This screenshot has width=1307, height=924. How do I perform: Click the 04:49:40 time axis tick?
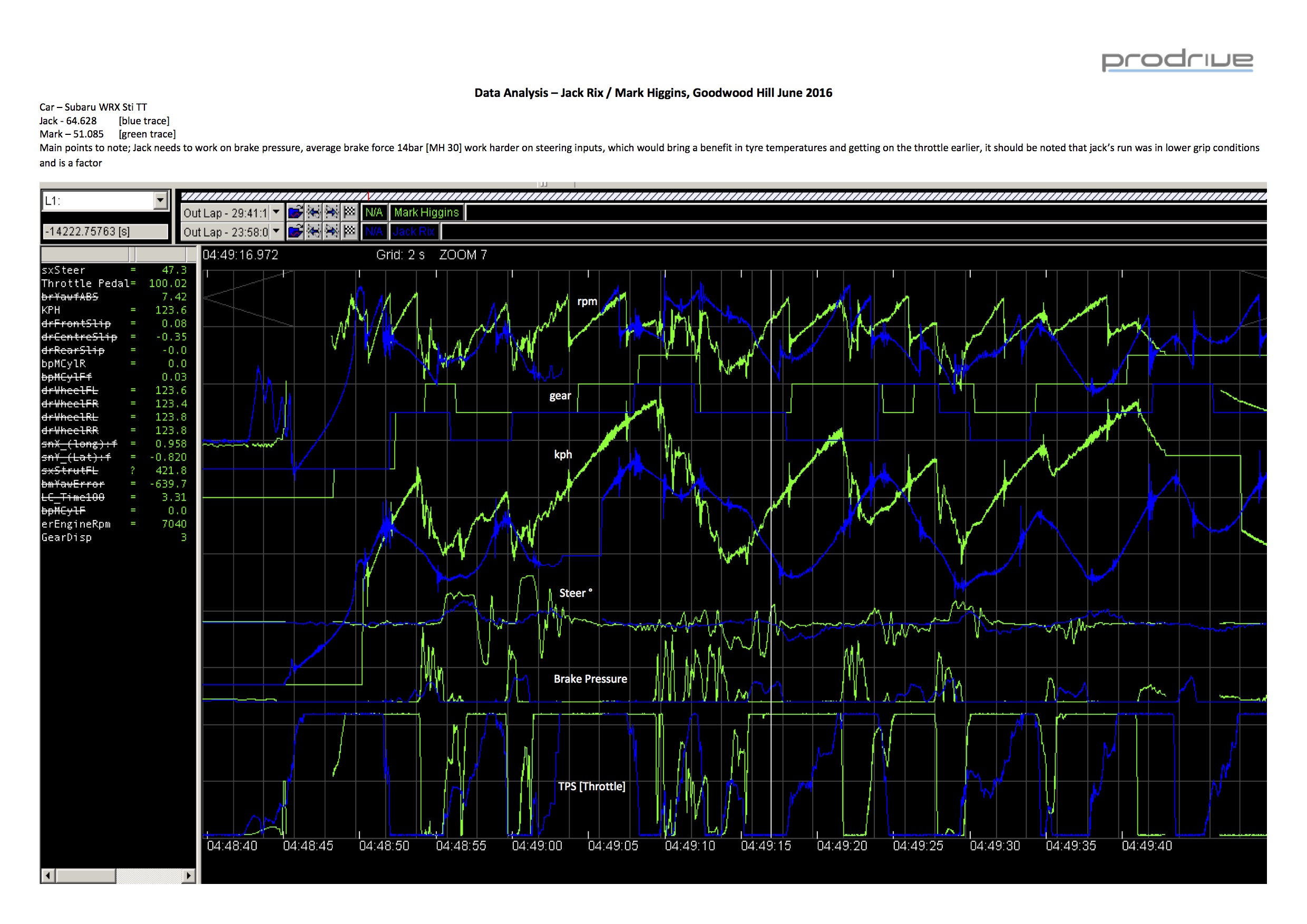[x=1146, y=846]
